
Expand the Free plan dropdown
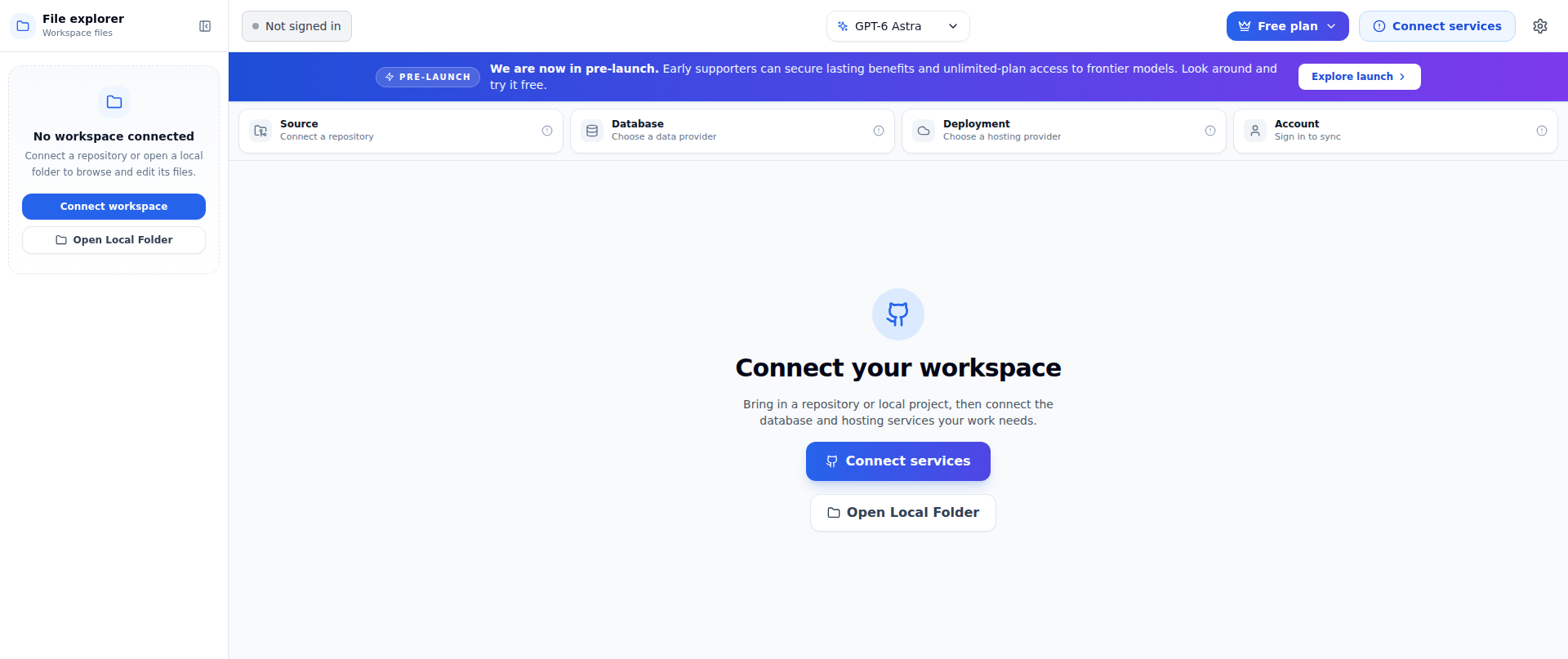(x=1288, y=26)
